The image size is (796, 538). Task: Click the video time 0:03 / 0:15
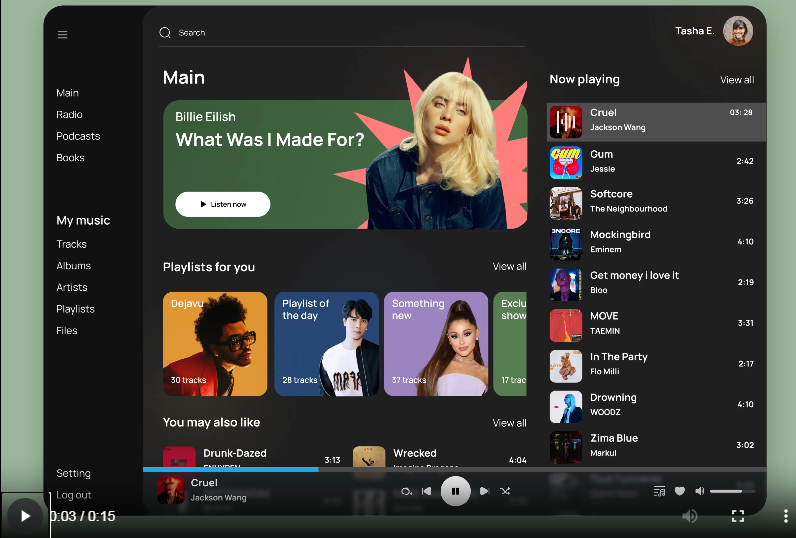83,516
